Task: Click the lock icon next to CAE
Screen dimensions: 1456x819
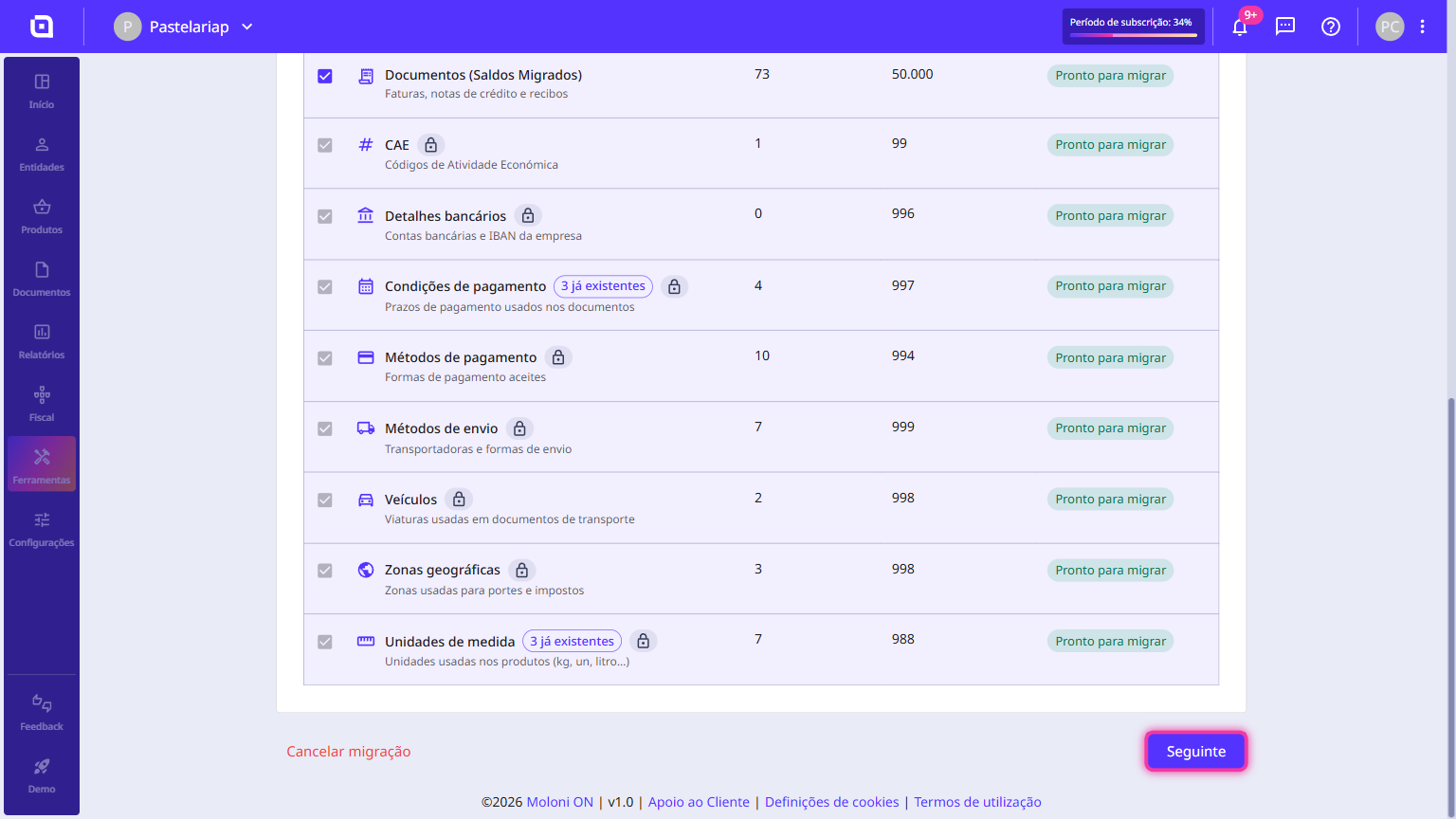Action: point(431,145)
